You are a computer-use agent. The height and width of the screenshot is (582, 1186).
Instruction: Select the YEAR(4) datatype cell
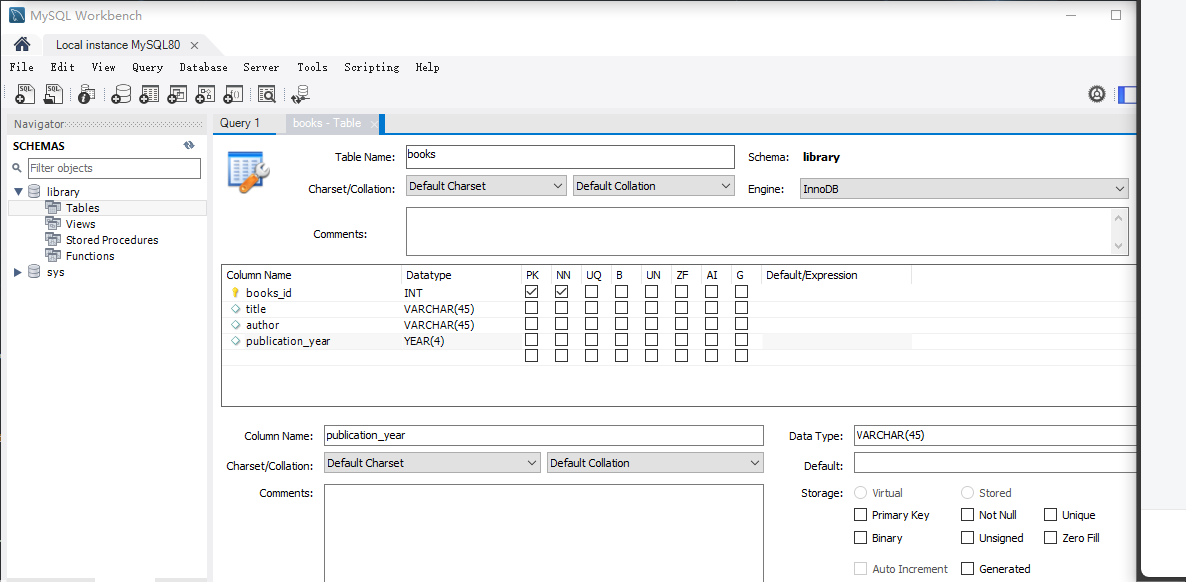(424, 341)
